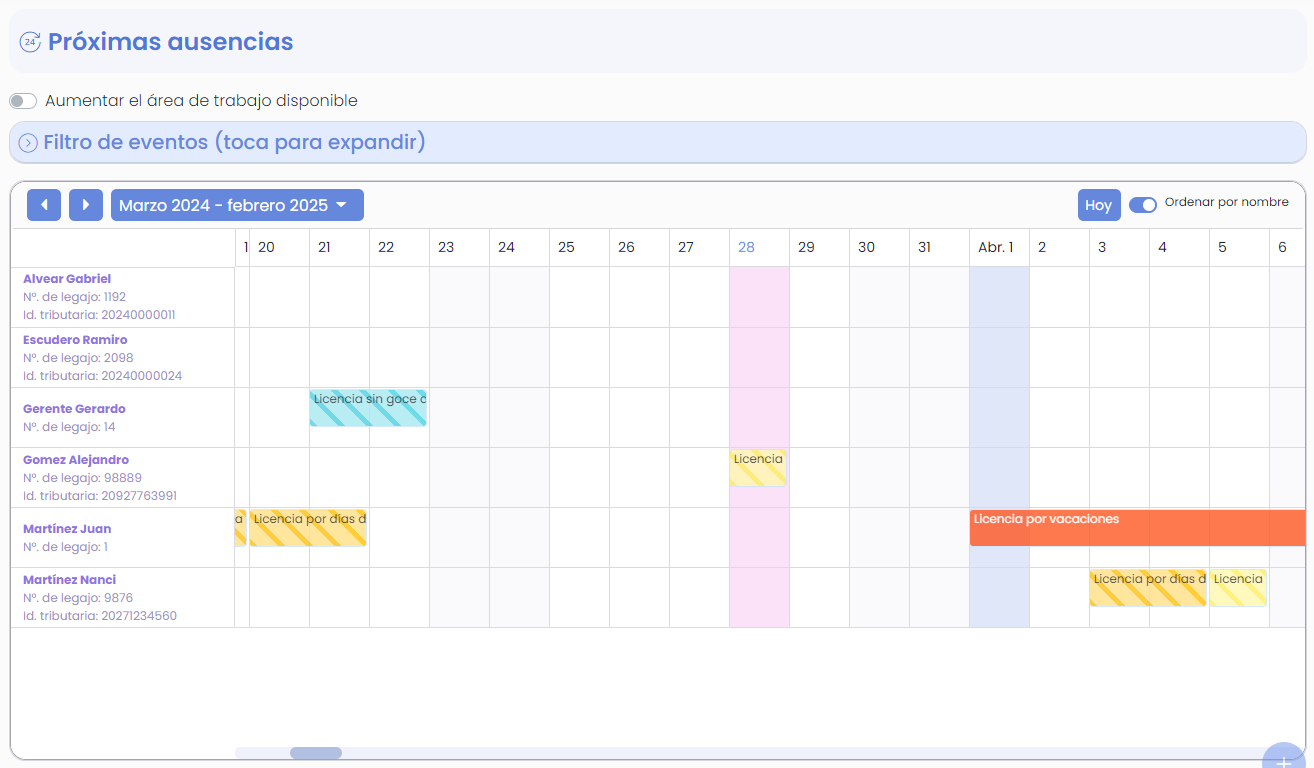Open the Marzo 2024 - febrero 2025 dropdown
Image resolution: width=1314 pixels, height=768 pixels.
click(237, 205)
